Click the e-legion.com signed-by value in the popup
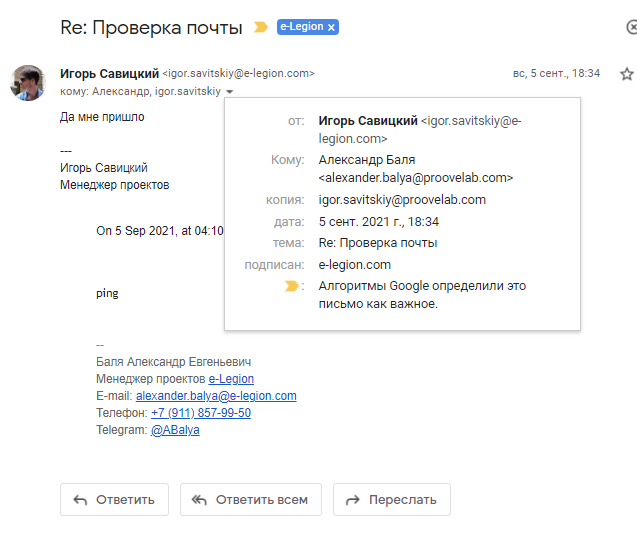The width and height of the screenshot is (637, 557). pyautogui.click(x=354, y=265)
